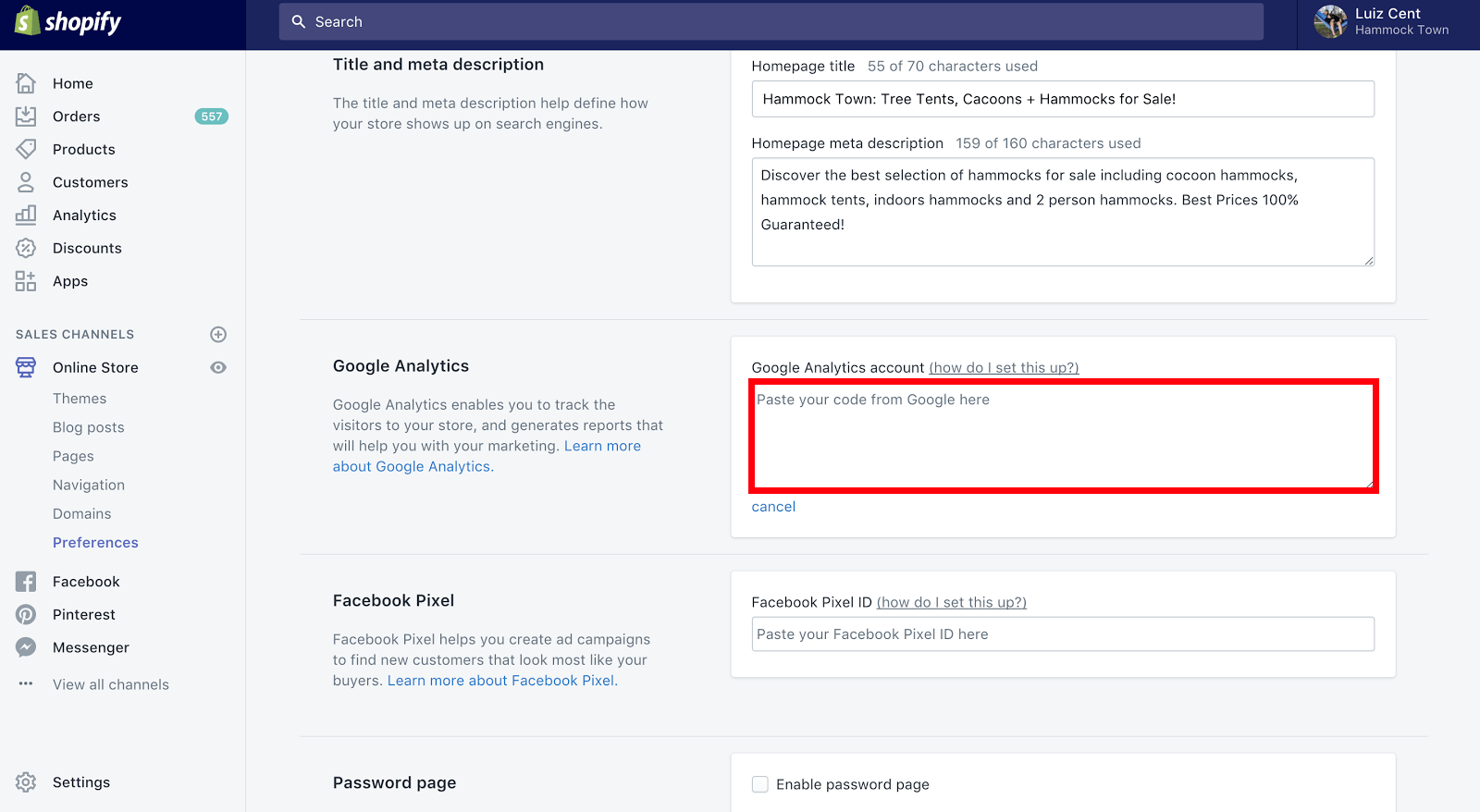Focus the top Search field
Screen dimensions: 1480x812
pos(771,21)
